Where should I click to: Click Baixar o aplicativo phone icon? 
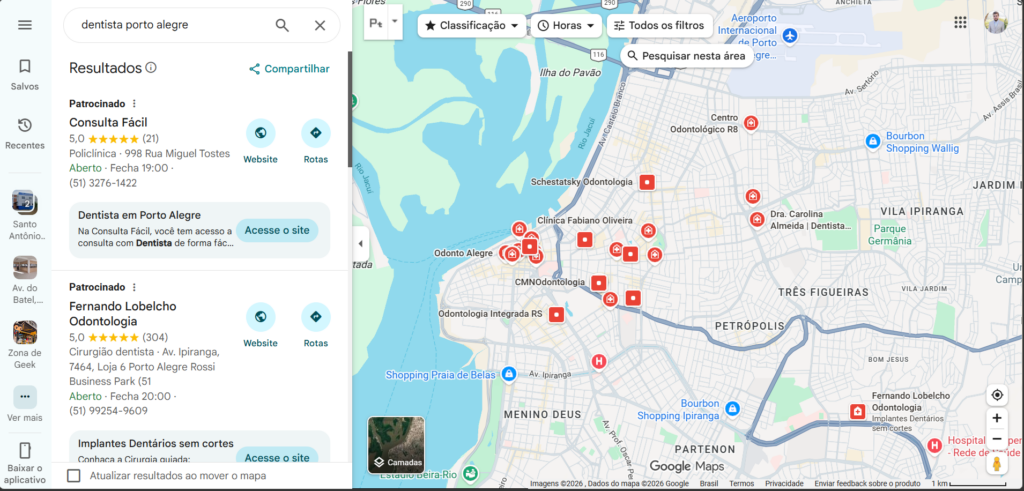25,451
